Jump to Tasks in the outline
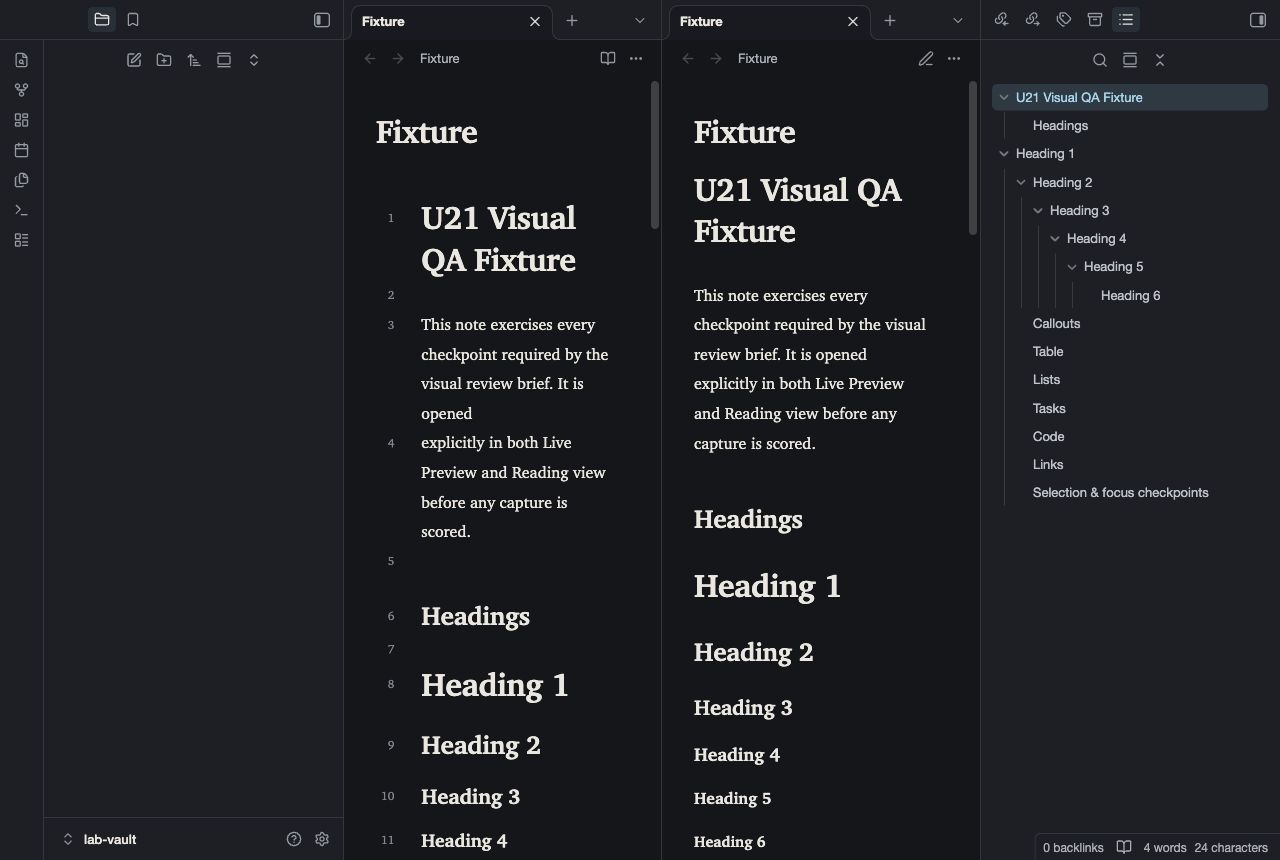 (1049, 408)
